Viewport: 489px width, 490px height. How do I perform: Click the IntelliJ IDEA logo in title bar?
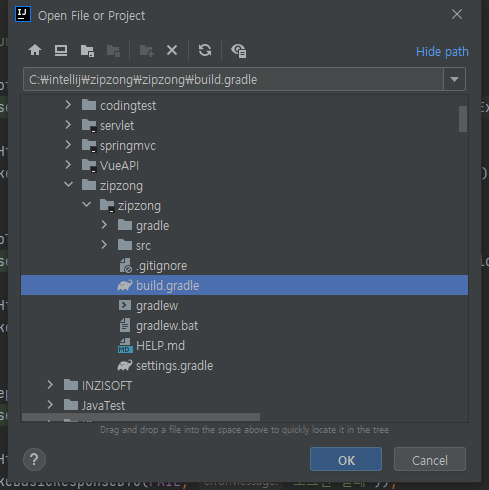[x=23, y=14]
